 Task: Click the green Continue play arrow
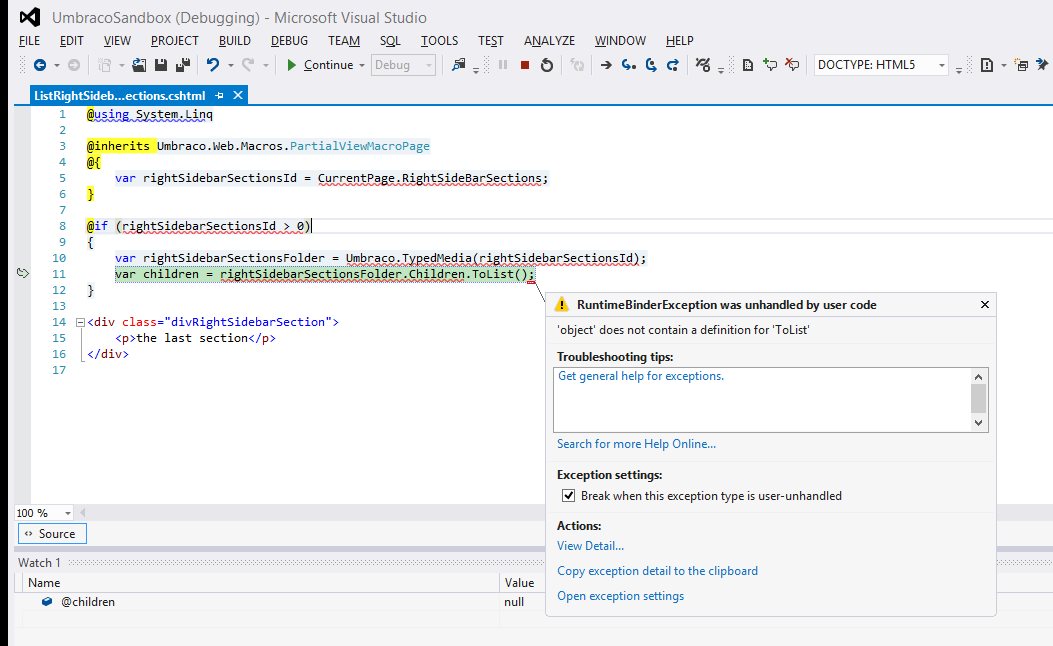click(x=291, y=65)
